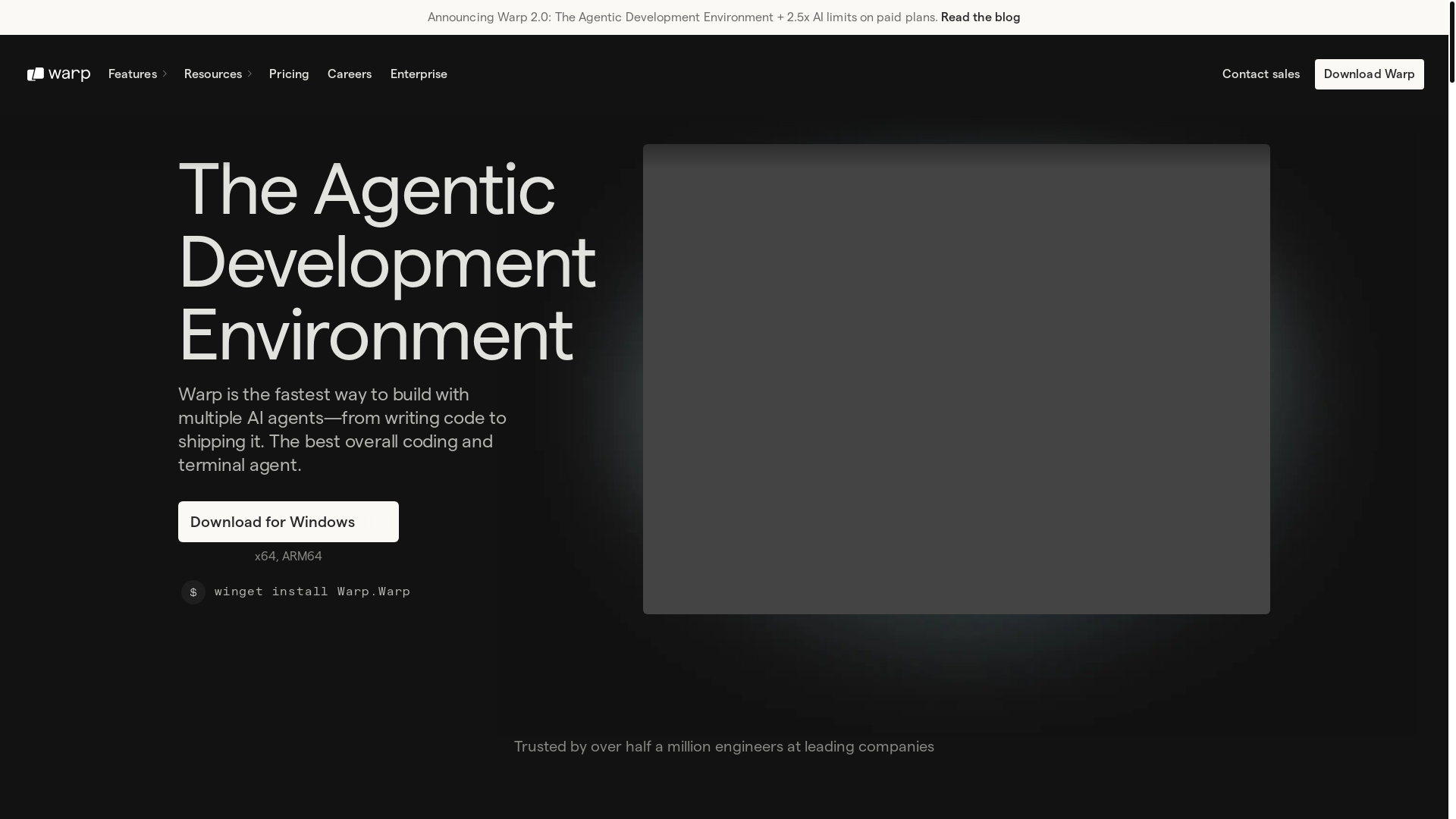Image resolution: width=1456 pixels, height=819 pixels.
Task: Click the page's vertical scrollbar thumb
Action: point(1452,42)
